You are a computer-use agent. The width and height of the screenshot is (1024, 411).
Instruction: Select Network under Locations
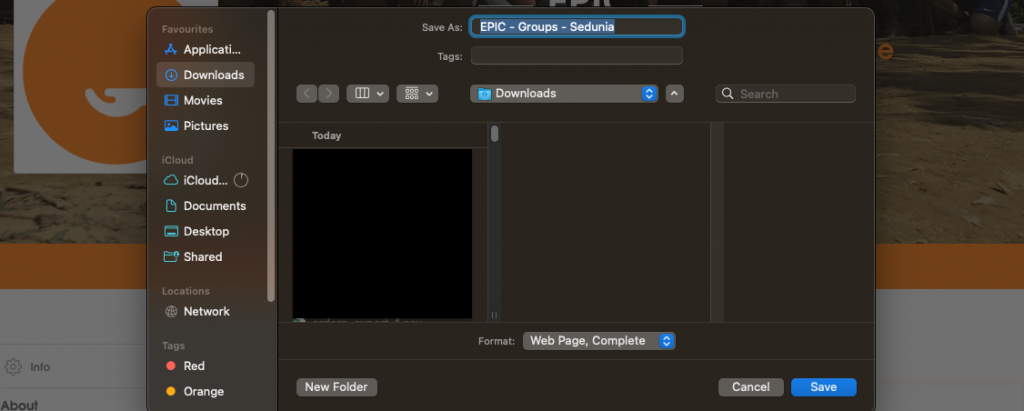pyautogui.click(x=206, y=312)
